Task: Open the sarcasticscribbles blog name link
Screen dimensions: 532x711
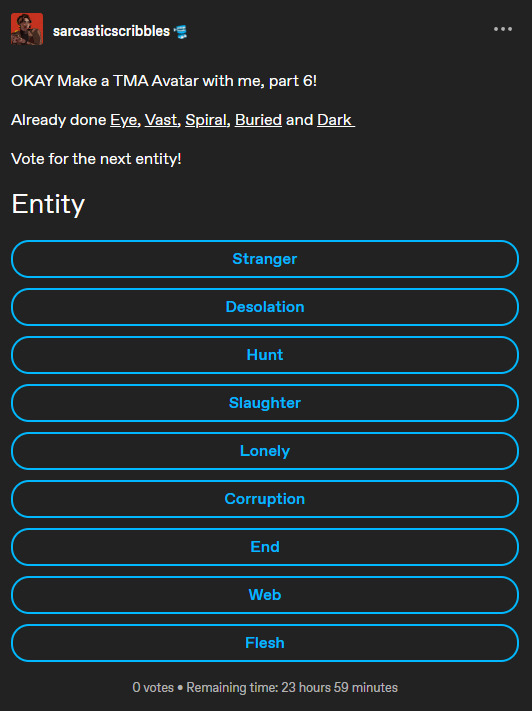Action: pos(111,31)
